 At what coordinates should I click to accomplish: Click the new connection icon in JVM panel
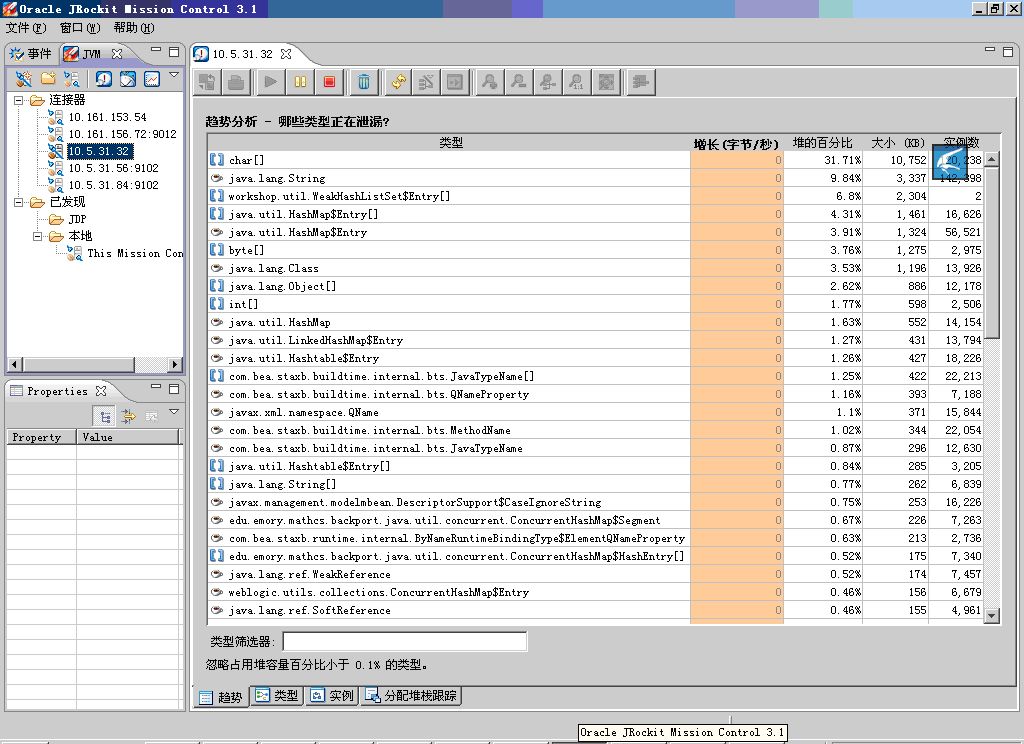(x=23, y=79)
